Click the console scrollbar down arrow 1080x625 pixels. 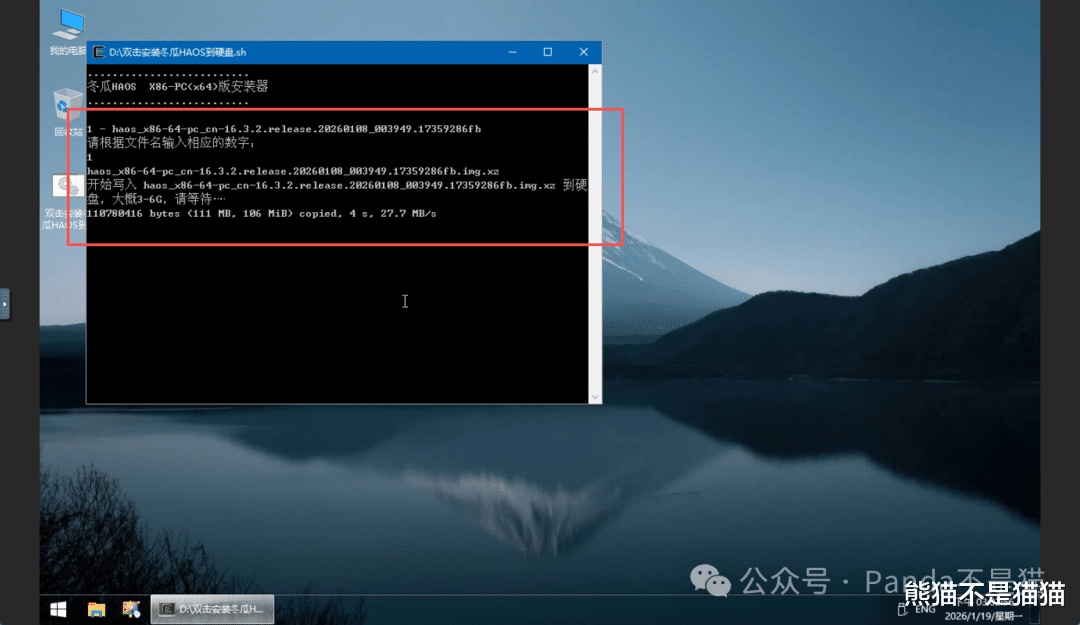pos(595,398)
